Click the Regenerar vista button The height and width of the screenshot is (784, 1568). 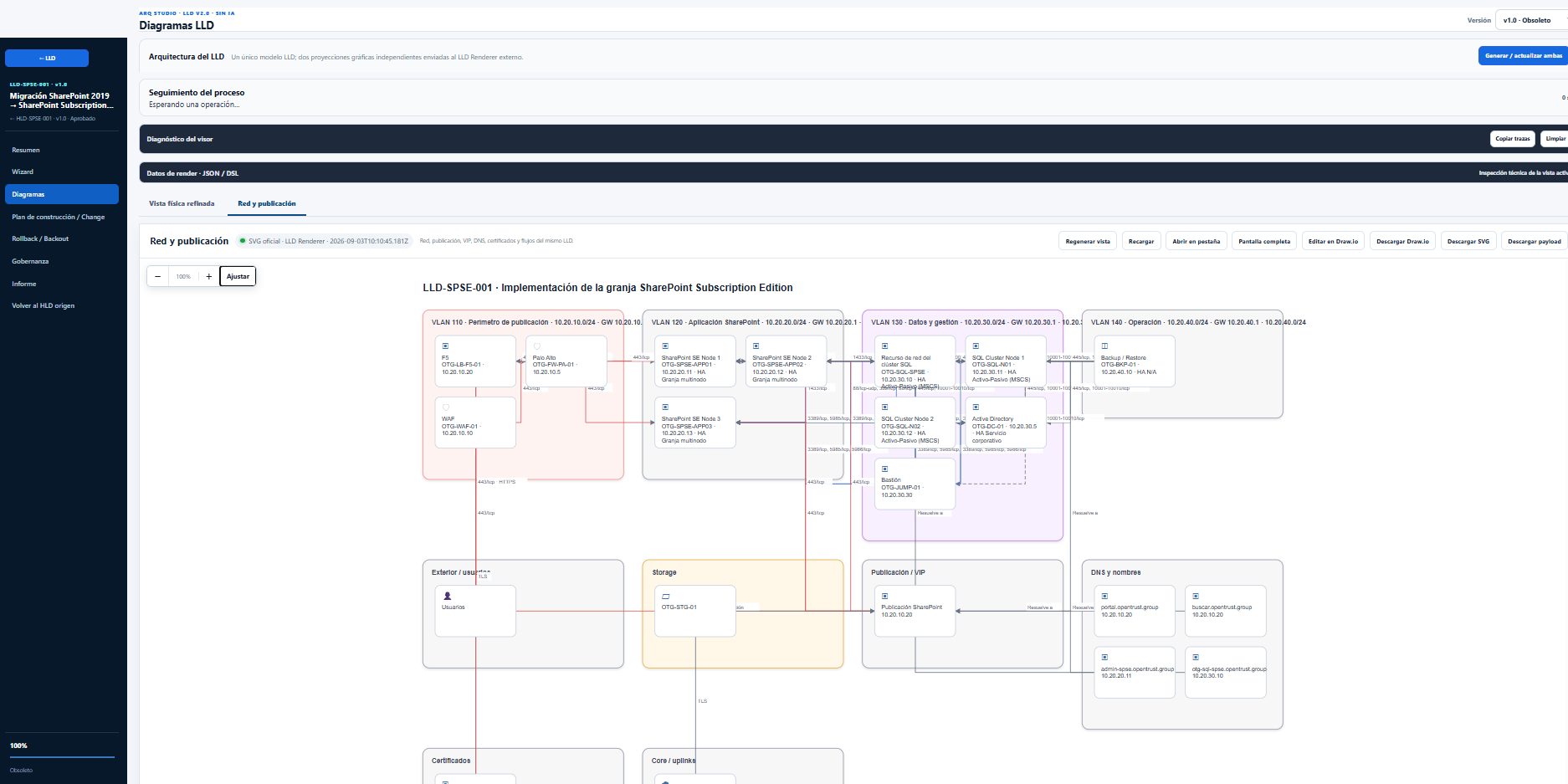coord(1088,241)
